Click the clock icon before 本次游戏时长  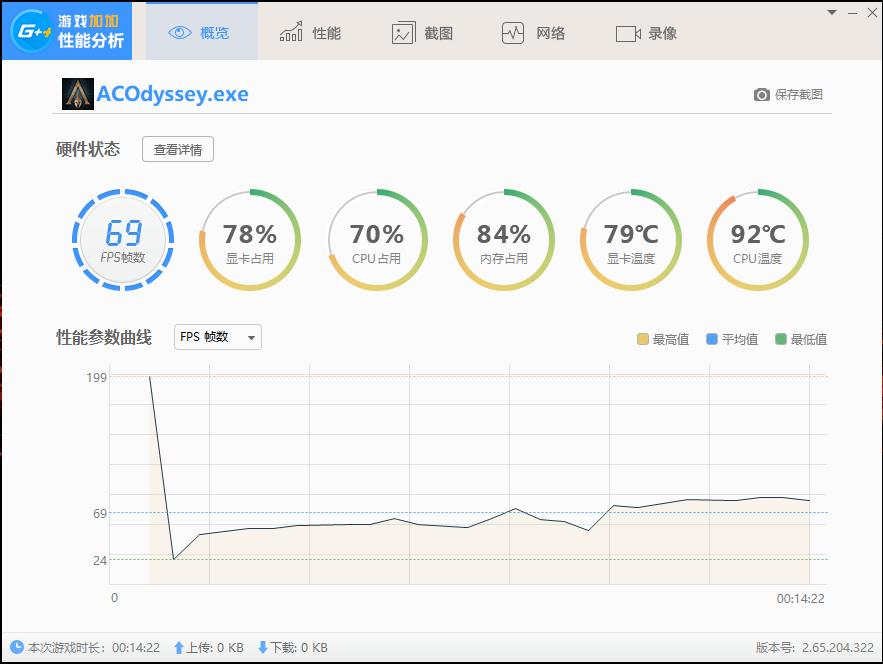coord(16,647)
